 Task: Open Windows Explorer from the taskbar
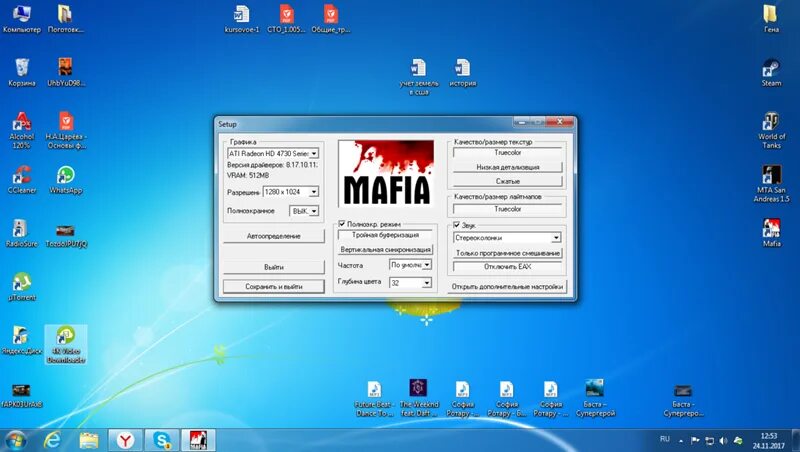tap(88, 440)
